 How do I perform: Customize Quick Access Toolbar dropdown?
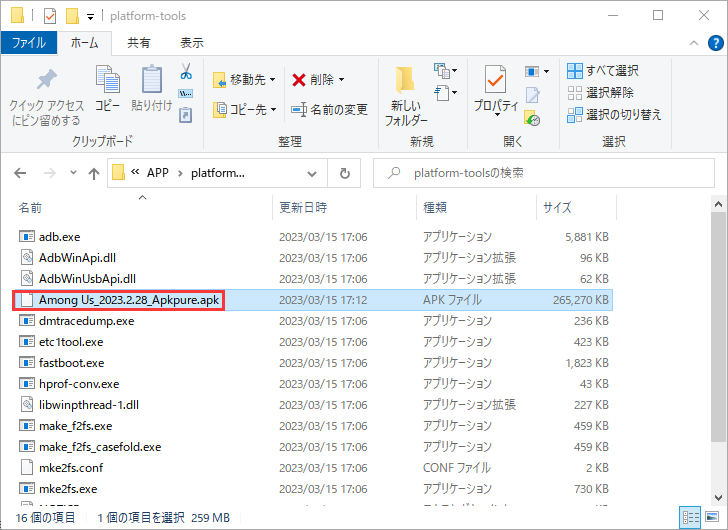[91, 17]
